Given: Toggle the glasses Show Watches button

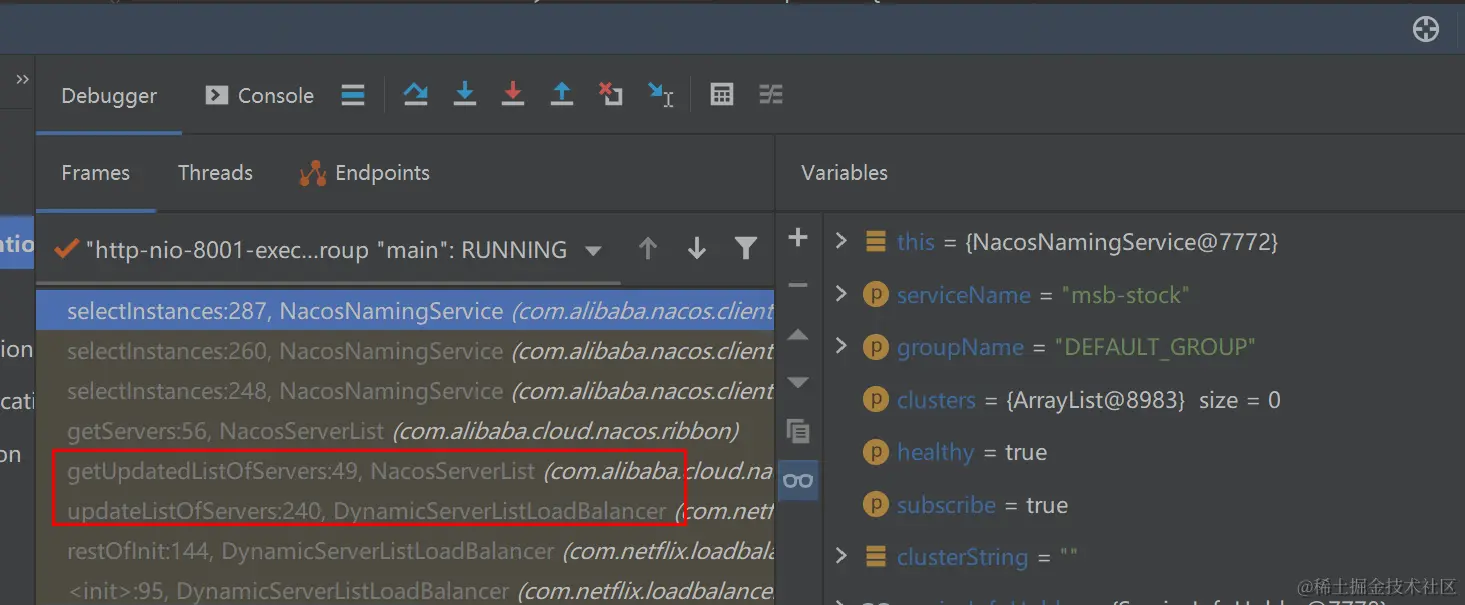Looking at the screenshot, I should 798,481.
